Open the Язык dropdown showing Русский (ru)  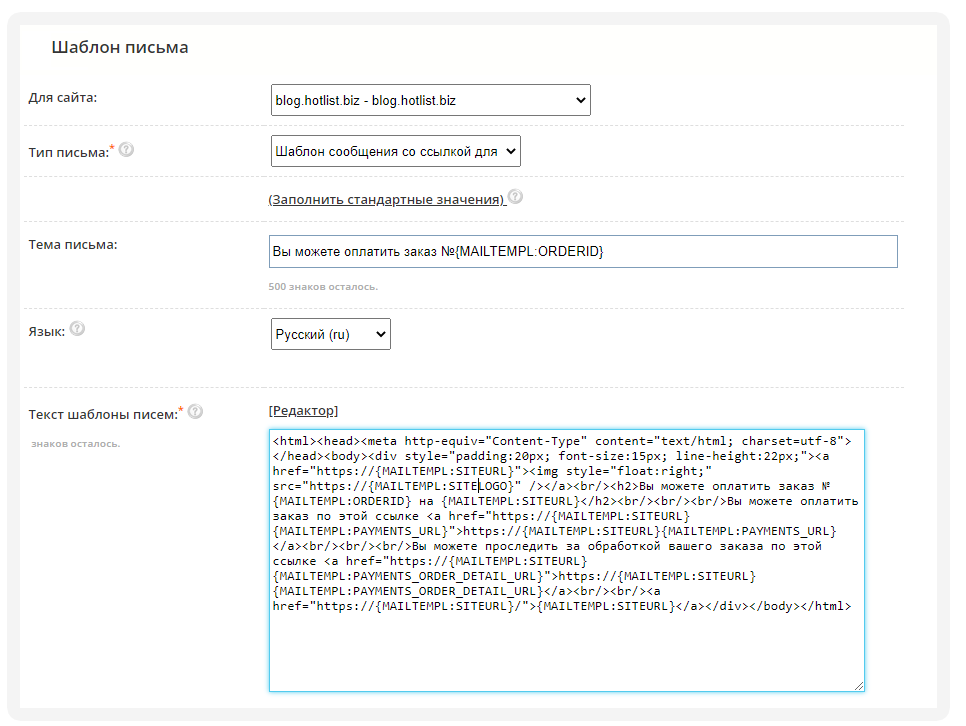[330, 334]
